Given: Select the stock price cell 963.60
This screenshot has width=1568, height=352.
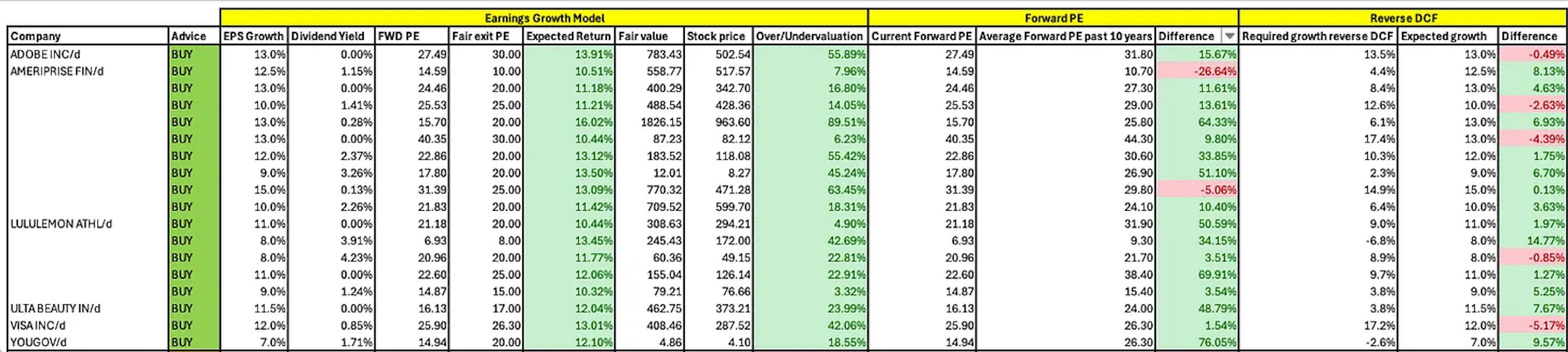Looking at the screenshot, I should tap(718, 122).
